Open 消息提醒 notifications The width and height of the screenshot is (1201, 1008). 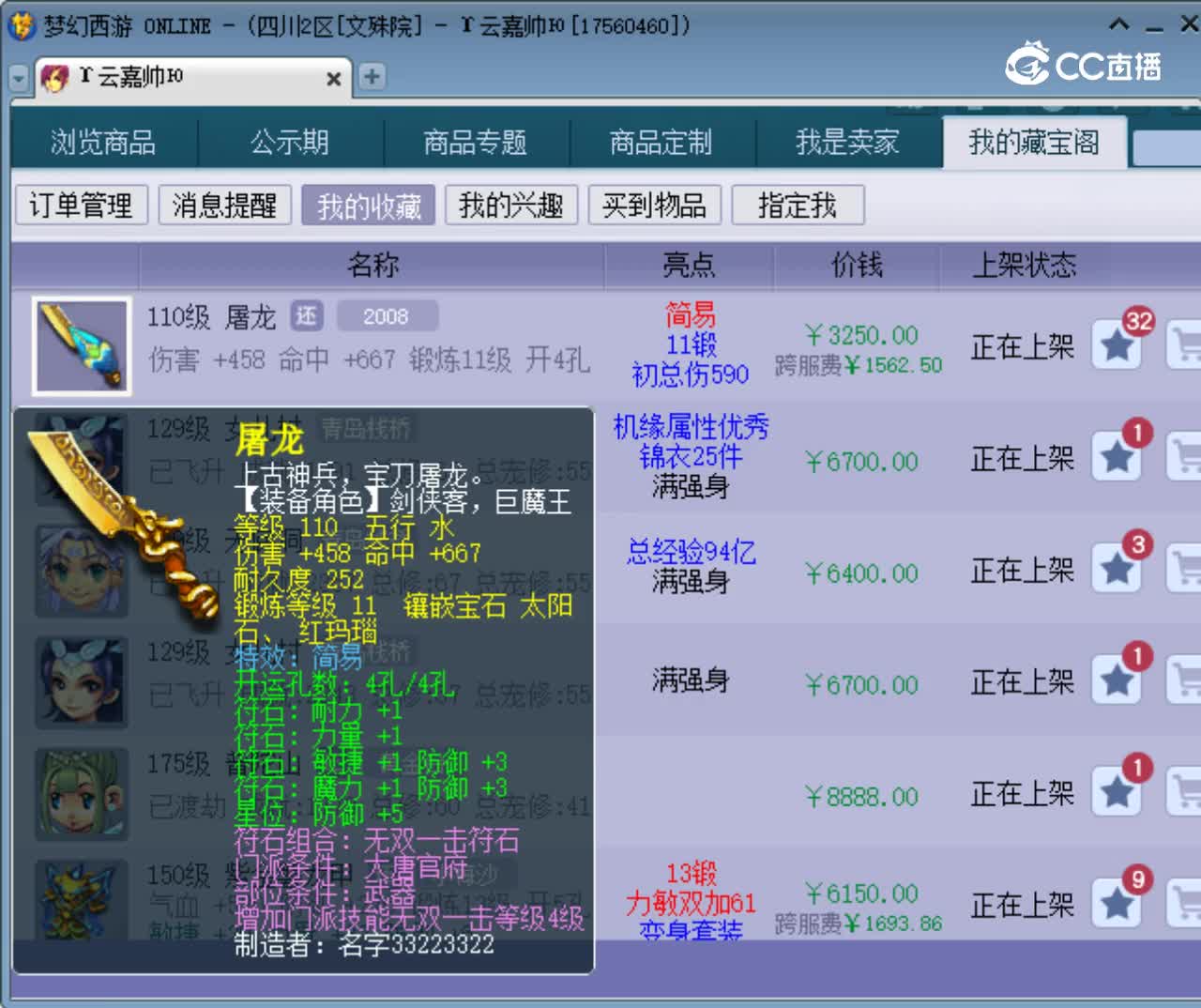[225, 206]
